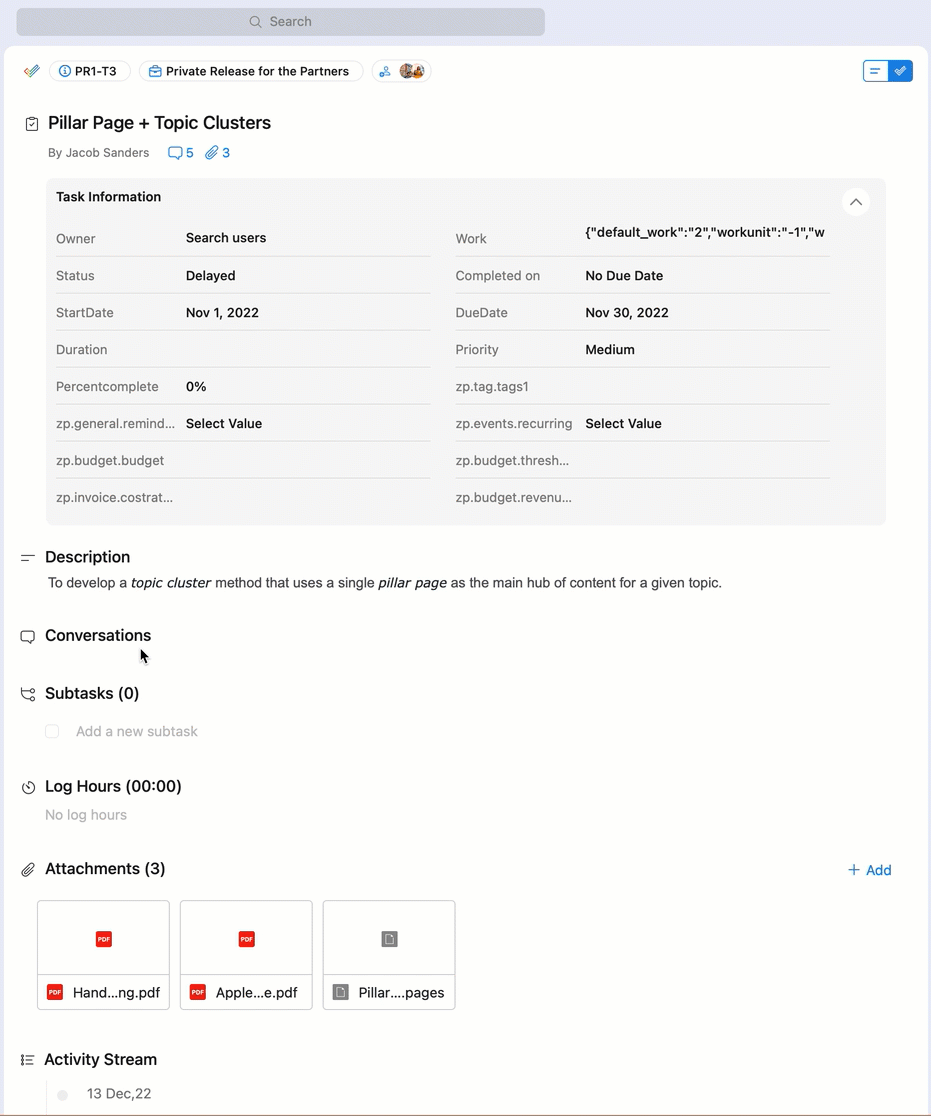Image resolution: width=931 pixels, height=1116 pixels.
Task: Pick the DueDate value Nov 30, 2022
Action: coord(627,312)
